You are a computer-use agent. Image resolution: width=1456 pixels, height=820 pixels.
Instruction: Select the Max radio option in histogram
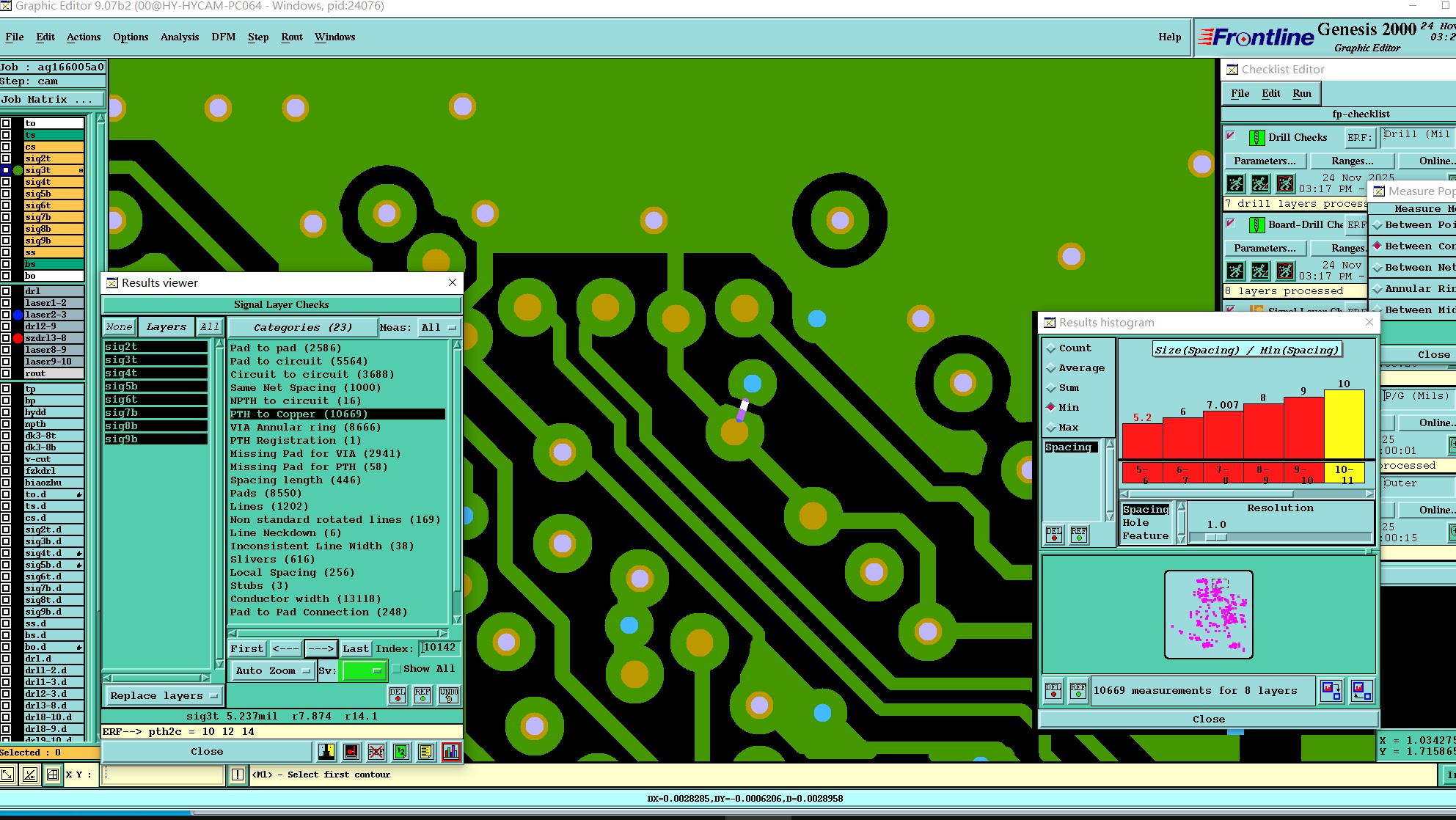click(x=1051, y=428)
